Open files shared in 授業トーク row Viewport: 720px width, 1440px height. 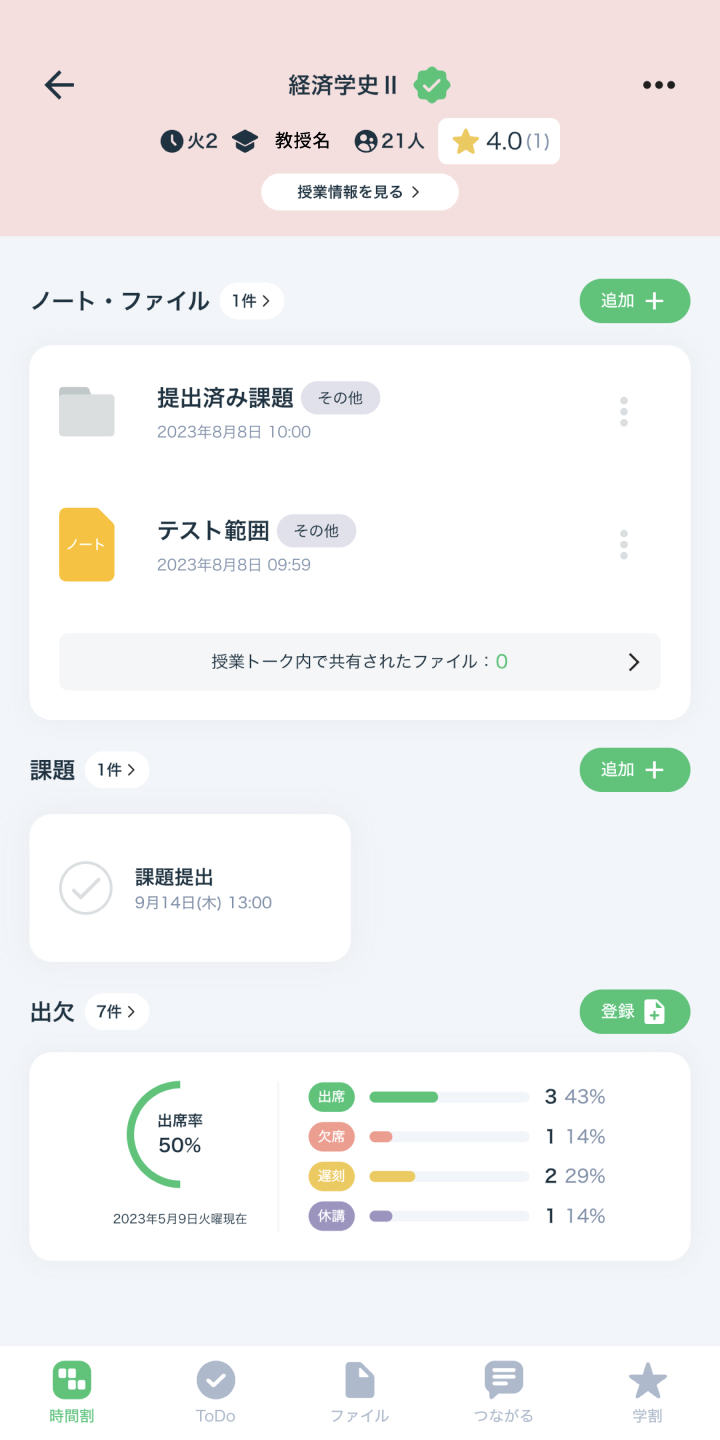360,662
